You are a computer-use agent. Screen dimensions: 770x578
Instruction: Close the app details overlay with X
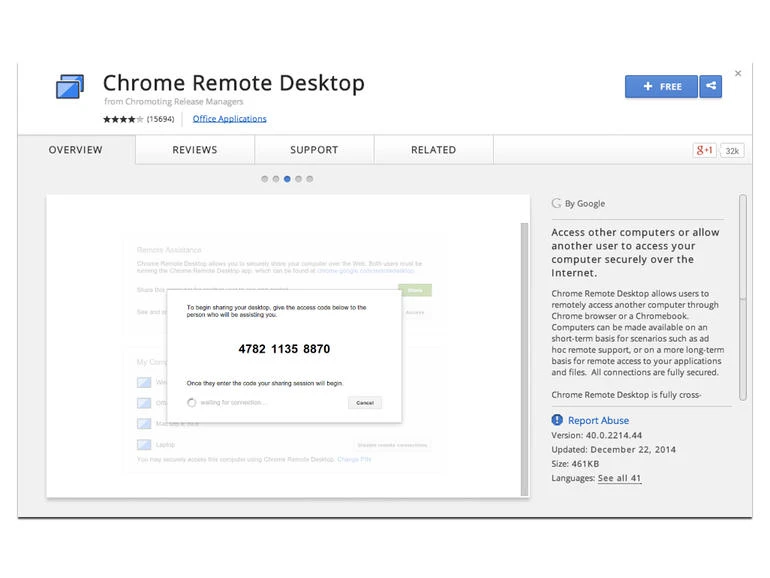coord(738,73)
